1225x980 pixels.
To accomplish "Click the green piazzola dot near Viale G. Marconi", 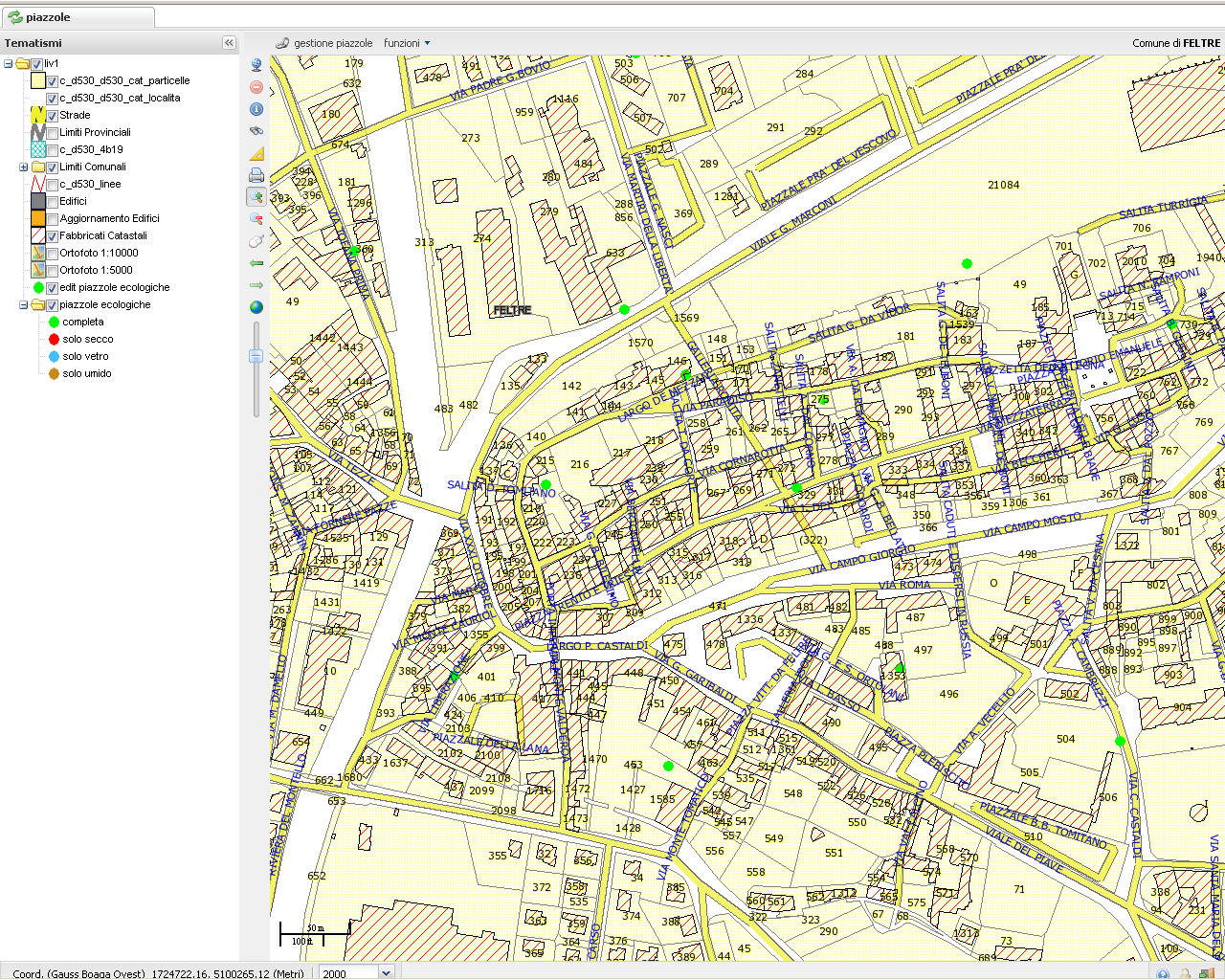I will 625,309.
